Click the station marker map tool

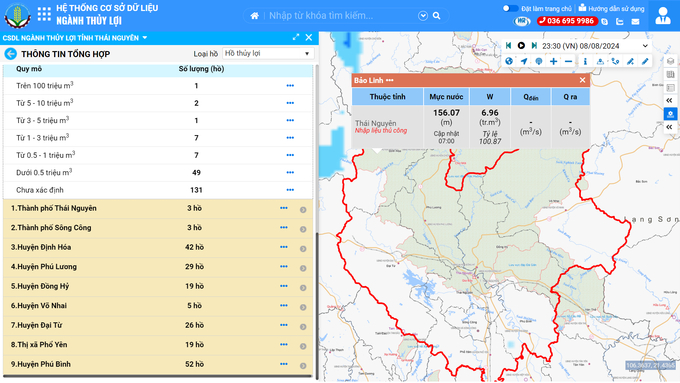point(600,62)
